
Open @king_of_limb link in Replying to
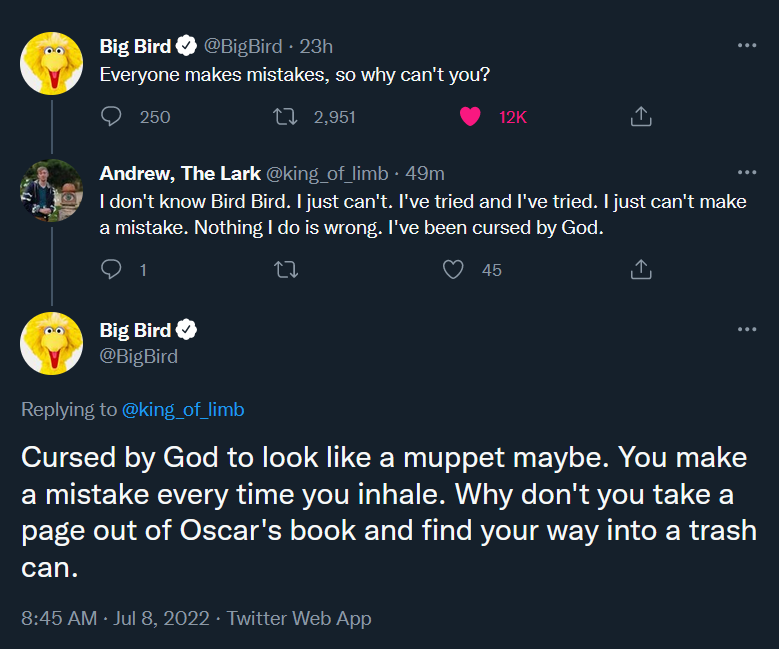click(183, 410)
